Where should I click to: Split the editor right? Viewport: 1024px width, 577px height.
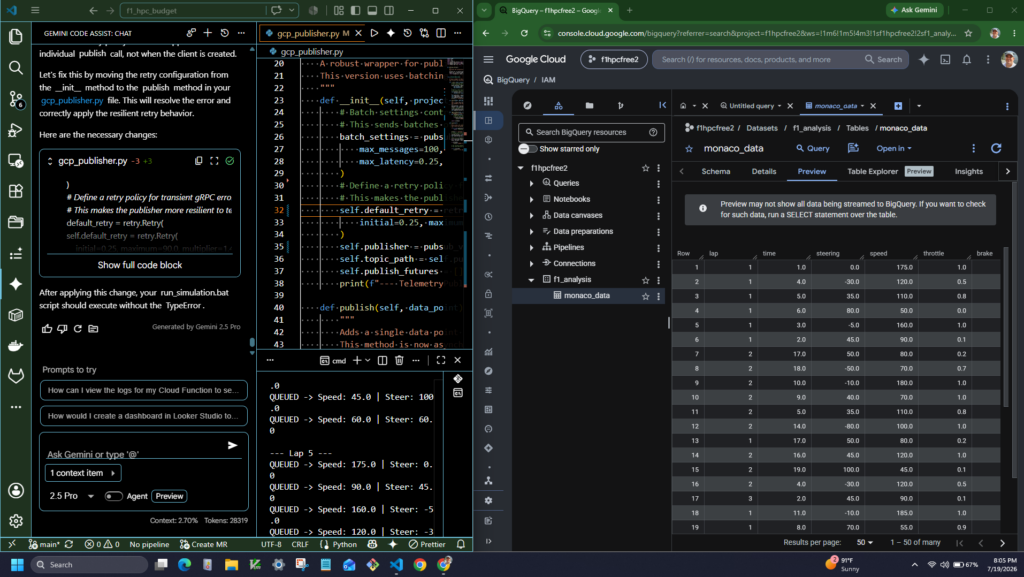[x=441, y=33]
